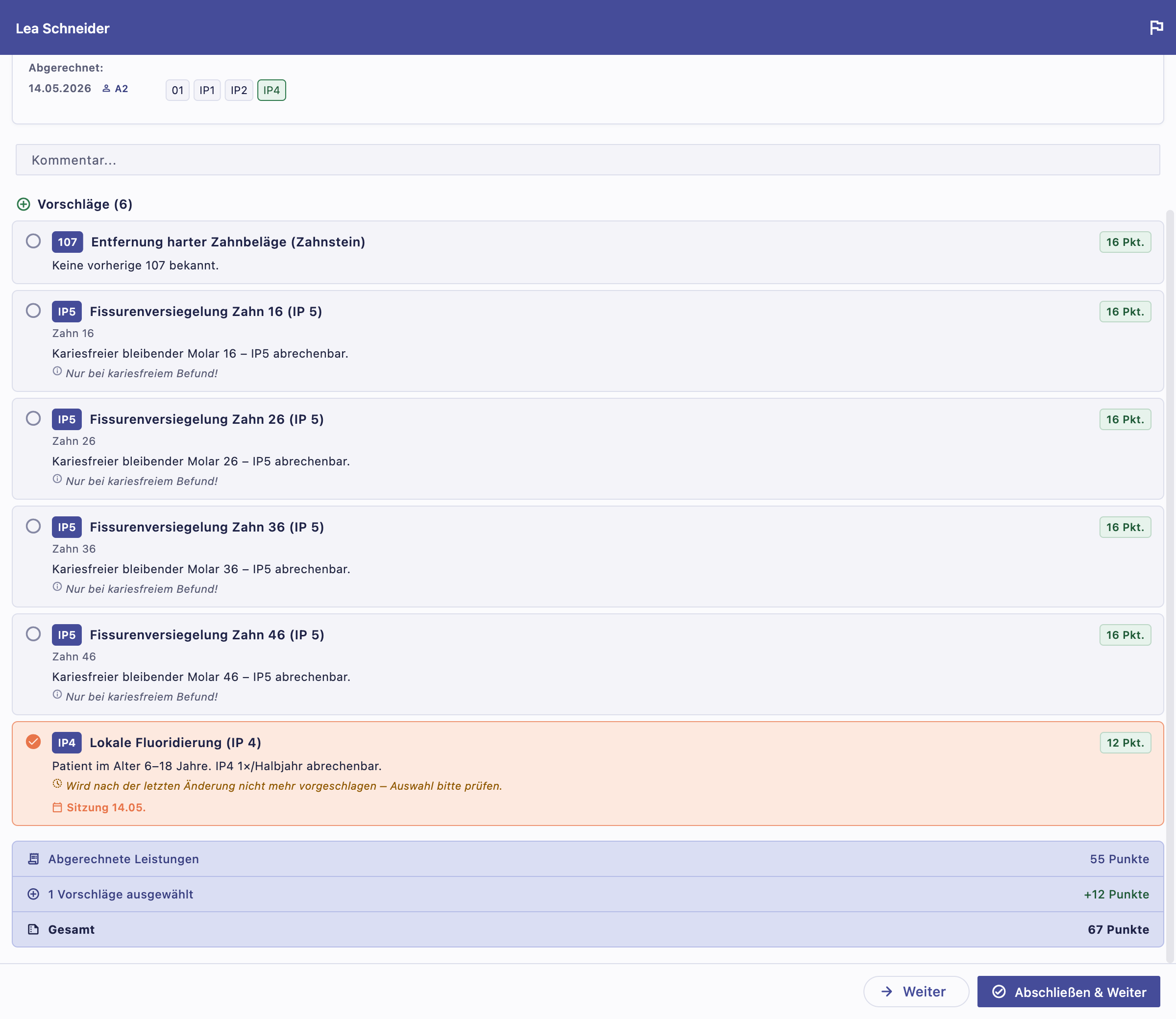Image resolution: width=1176 pixels, height=1019 pixels.
Task: Click the 16 Pkt. badge for Zahn 36
Action: 1125,527
